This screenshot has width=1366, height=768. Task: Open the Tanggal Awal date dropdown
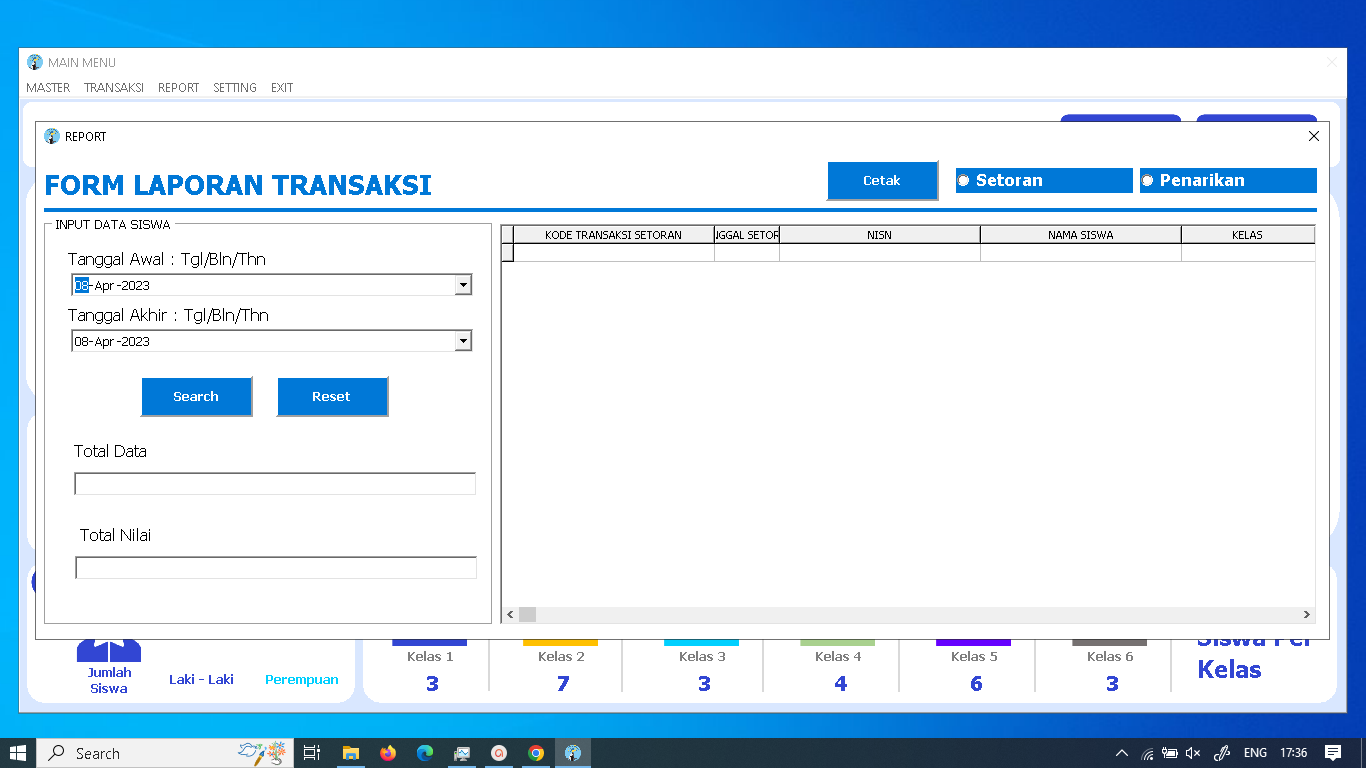click(462, 284)
